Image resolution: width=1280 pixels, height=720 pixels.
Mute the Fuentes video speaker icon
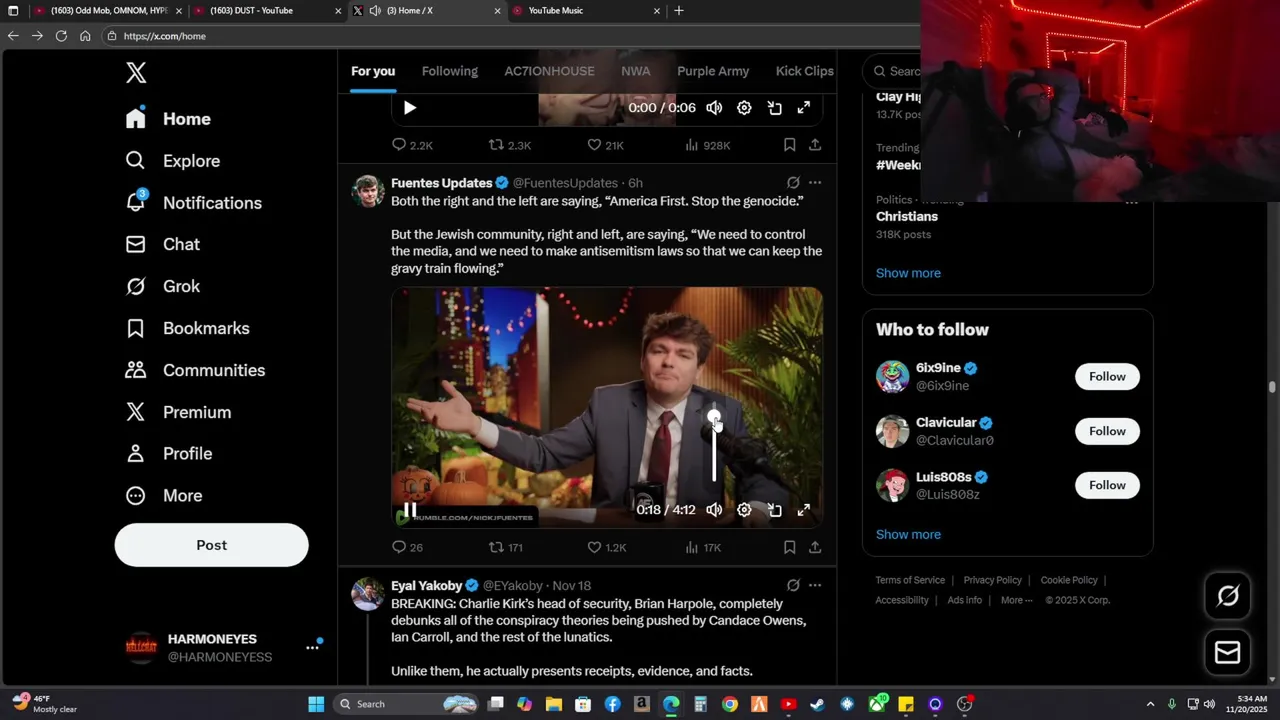click(714, 510)
